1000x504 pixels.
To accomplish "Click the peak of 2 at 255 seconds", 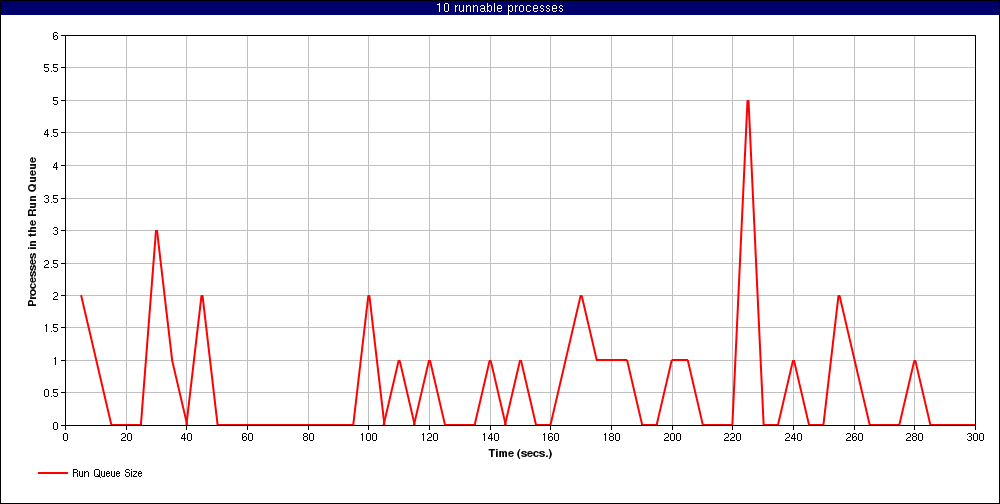I will [839, 295].
